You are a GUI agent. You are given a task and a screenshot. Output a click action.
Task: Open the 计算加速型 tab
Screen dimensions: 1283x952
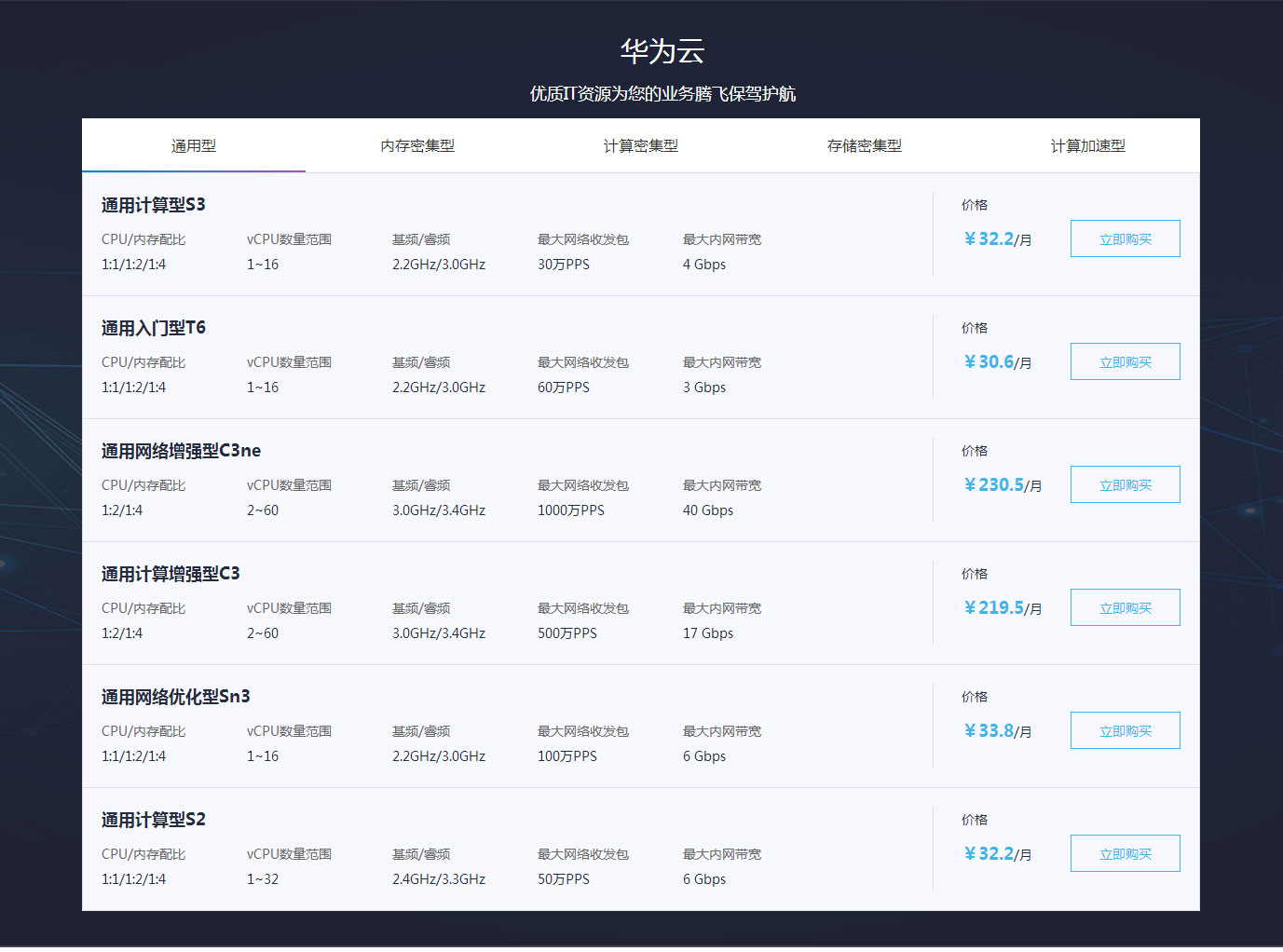click(1088, 145)
